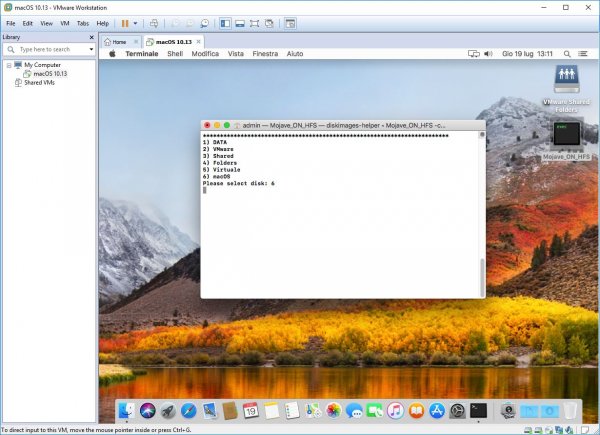Viewport: 600px width, 435px height.
Task: Open the snapshot manager toolbar icon
Action: (x=205, y=23)
